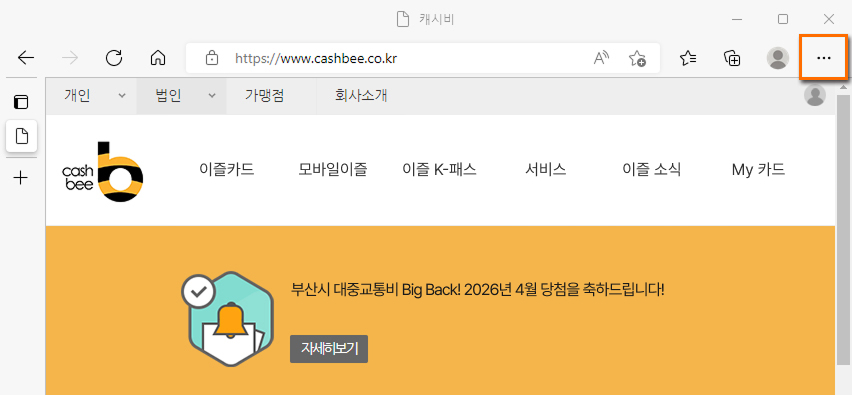
Task: Expand the 개인 dropdown arrow
Action: click(x=122, y=96)
